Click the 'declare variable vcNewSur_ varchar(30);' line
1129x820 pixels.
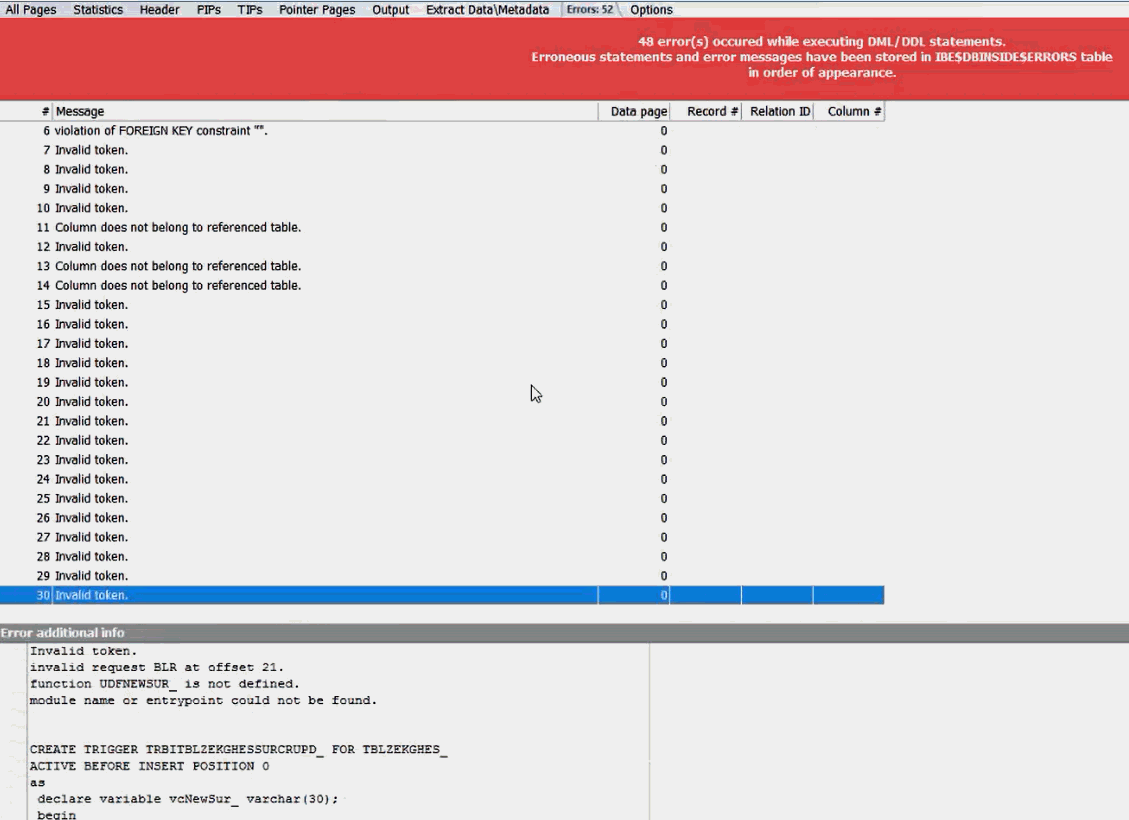coord(187,799)
